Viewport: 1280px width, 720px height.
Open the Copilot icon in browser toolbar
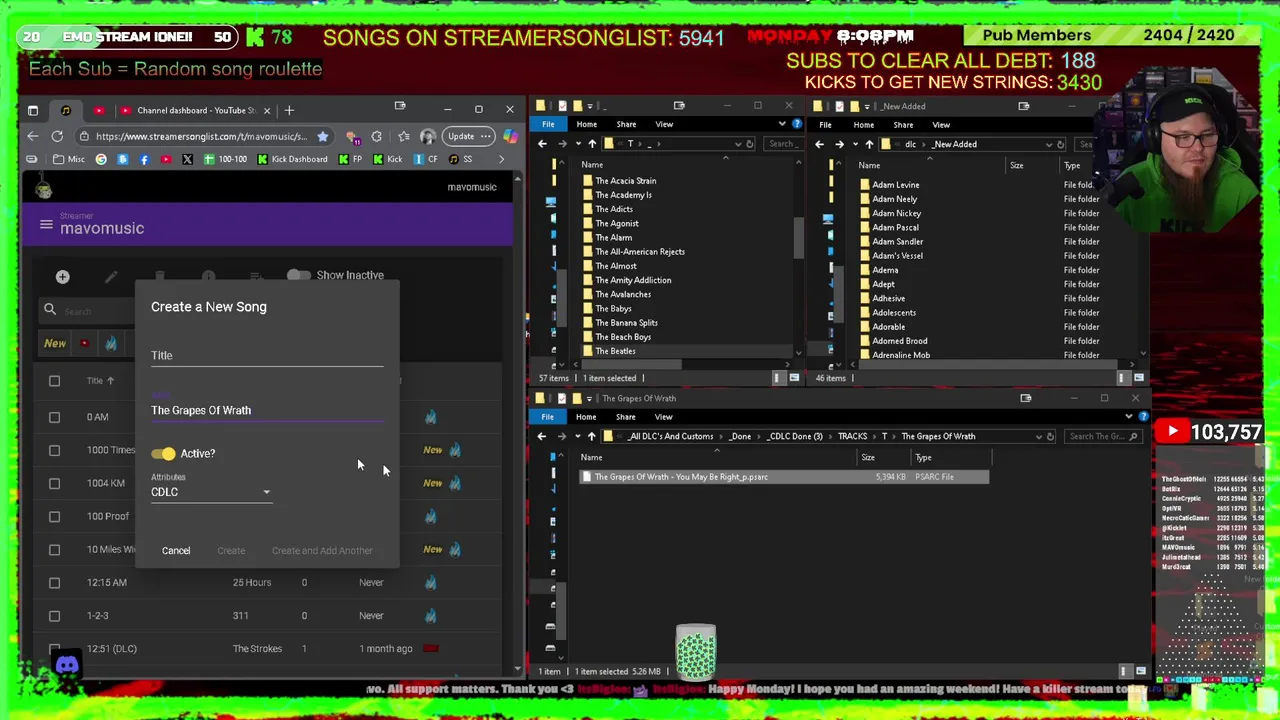pos(510,136)
